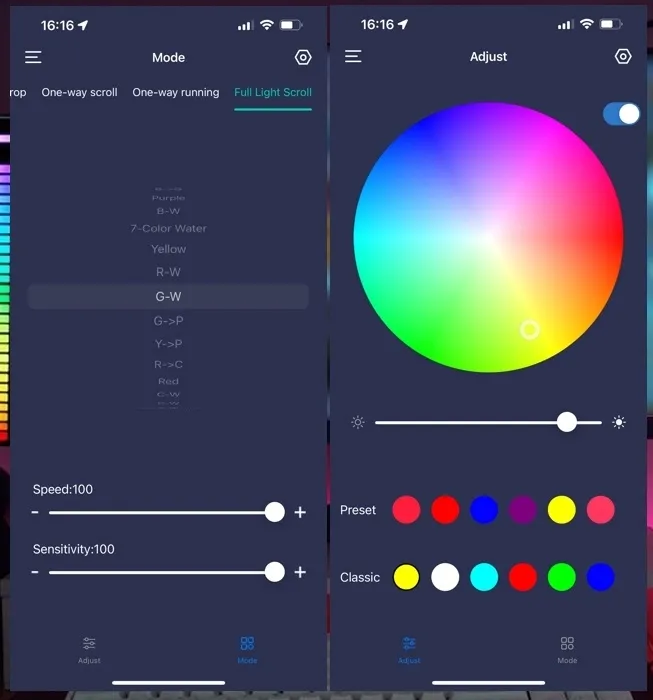
Task: Open settings hexagon icon on Adjust screen
Action: [x=623, y=57]
